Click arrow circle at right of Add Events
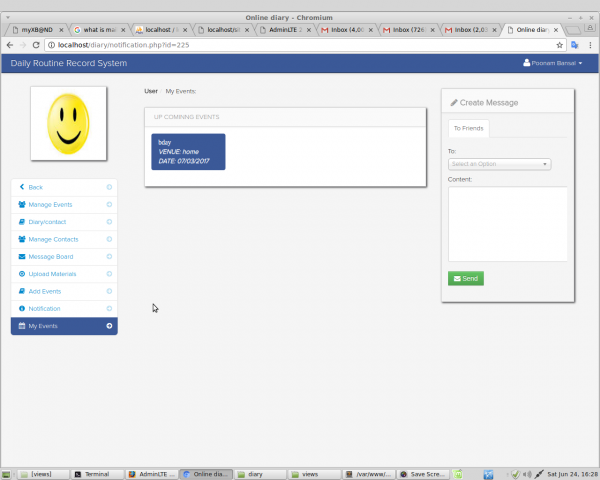Image resolution: width=600 pixels, height=480 pixels. [x=109, y=291]
